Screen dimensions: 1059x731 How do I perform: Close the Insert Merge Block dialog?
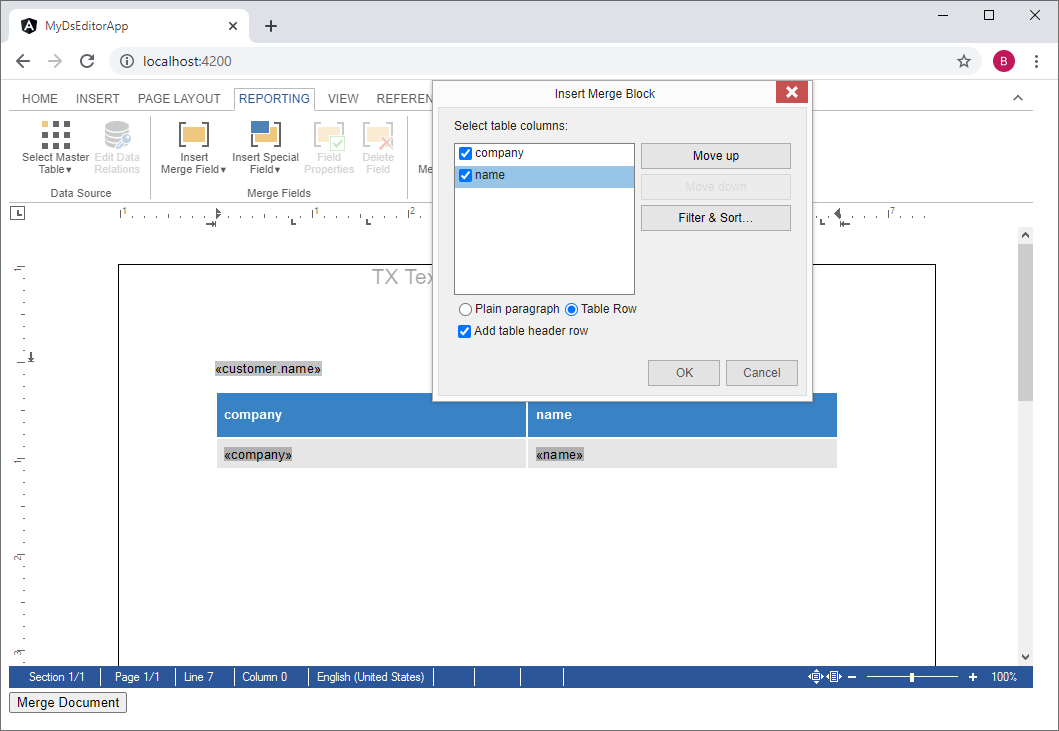click(792, 92)
